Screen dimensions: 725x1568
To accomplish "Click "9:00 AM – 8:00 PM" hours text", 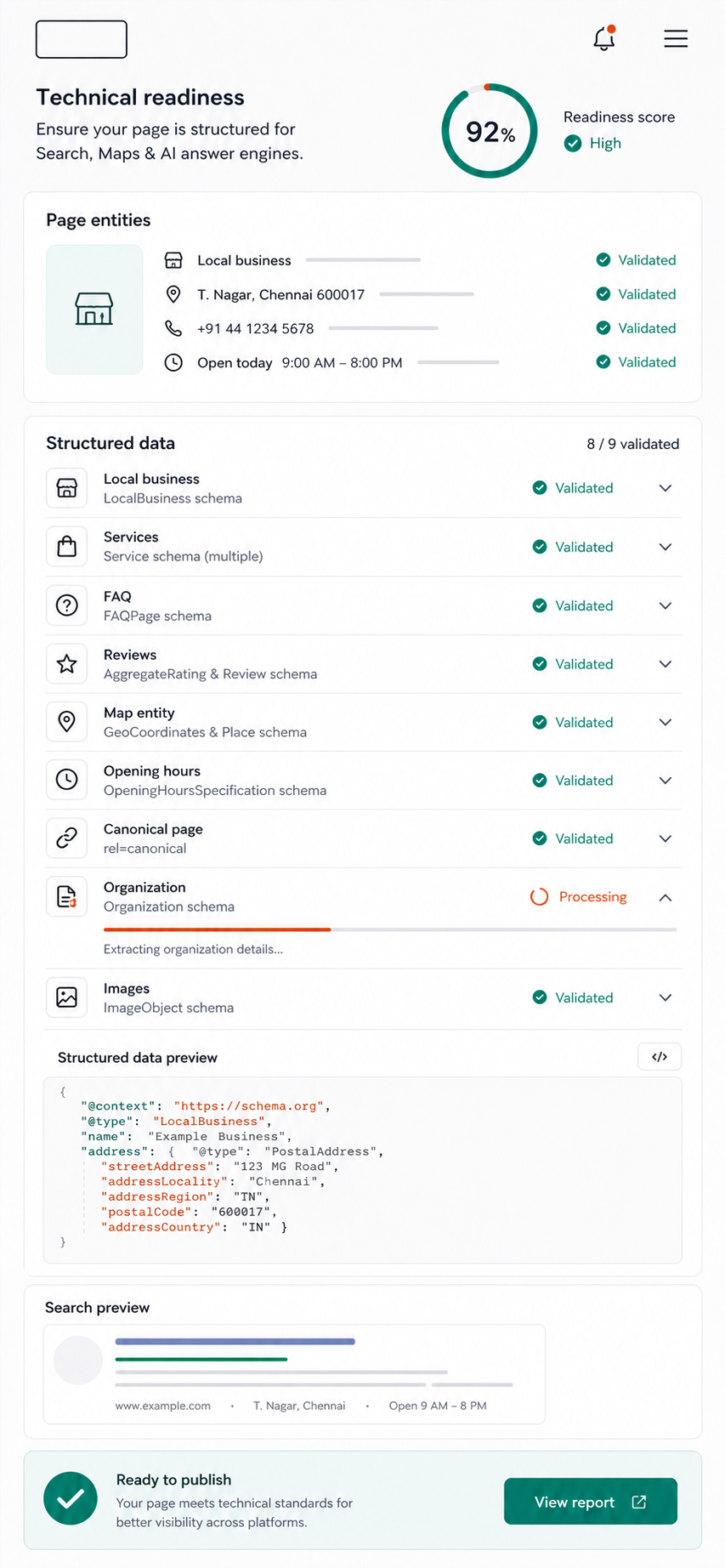I will 342,362.
